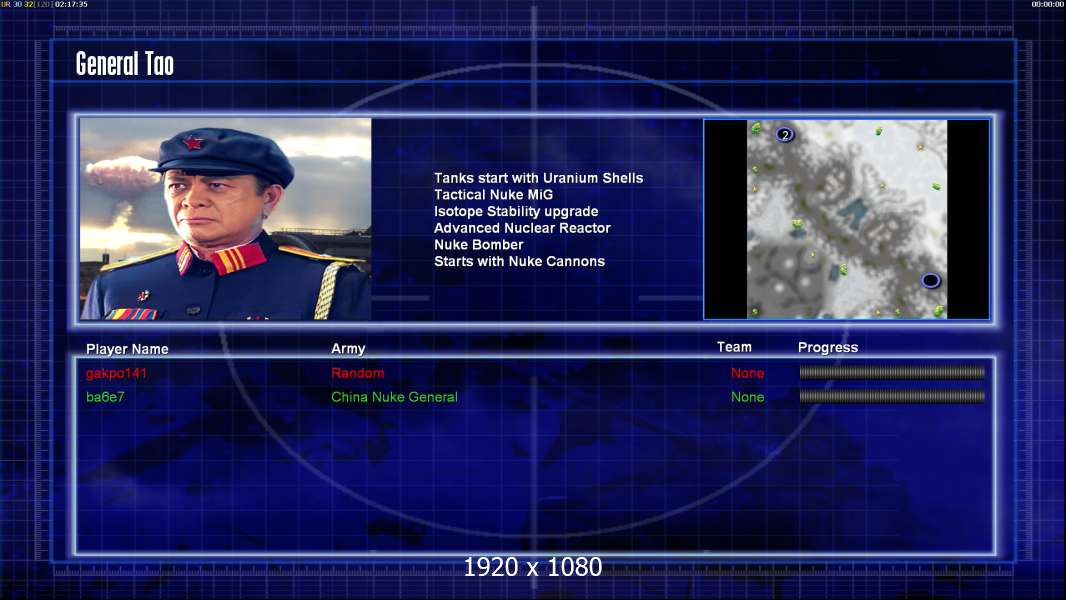Click the General Tao title heading
The height and width of the screenshot is (600, 1066).
coord(124,64)
